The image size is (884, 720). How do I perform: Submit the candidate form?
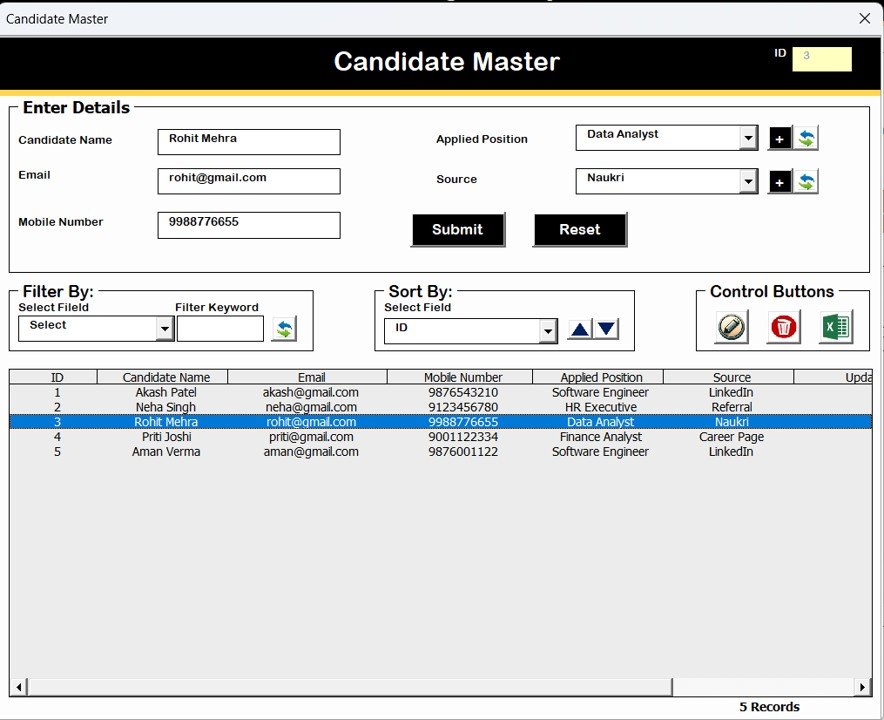[458, 229]
